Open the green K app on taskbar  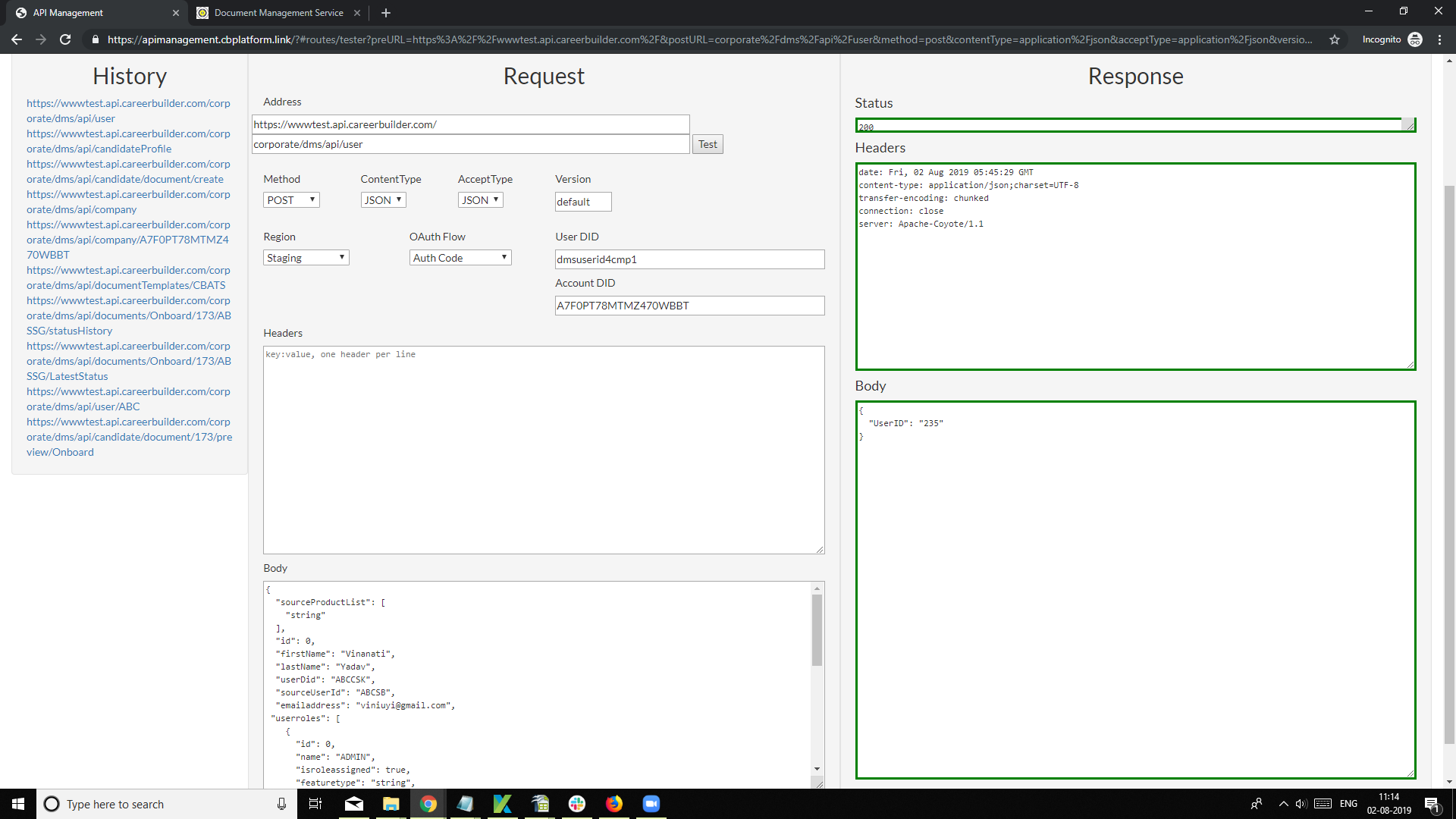[x=503, y=804]
